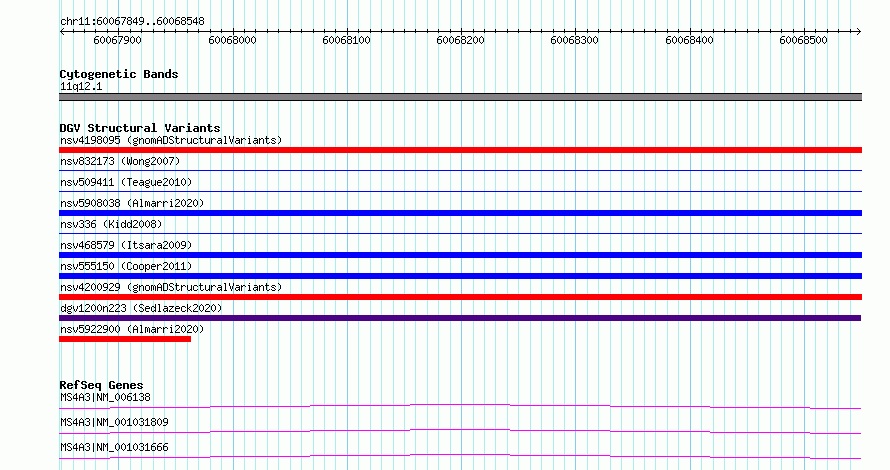Click the 60068300 ruler position
Screen dimensions: 890x470
[574, 40]
